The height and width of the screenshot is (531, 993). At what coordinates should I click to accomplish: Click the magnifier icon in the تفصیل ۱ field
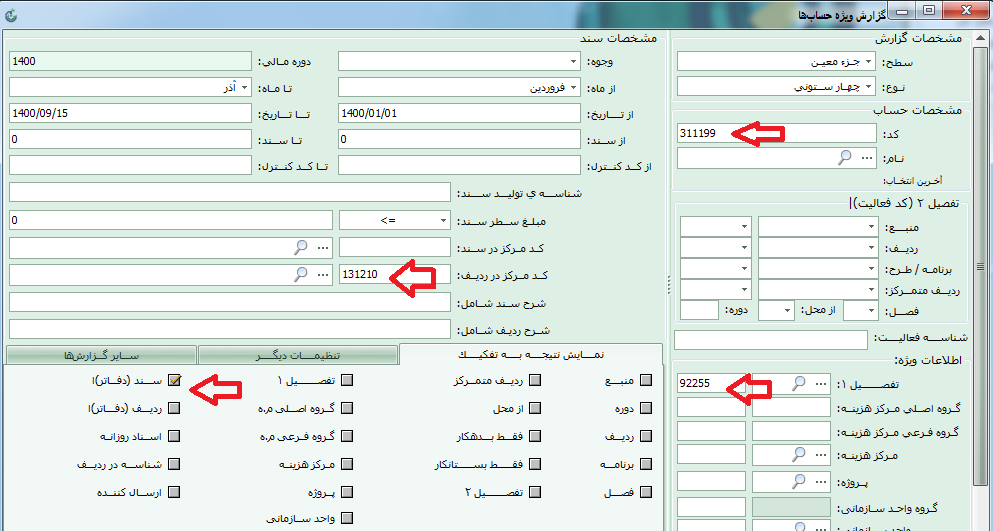799,383
